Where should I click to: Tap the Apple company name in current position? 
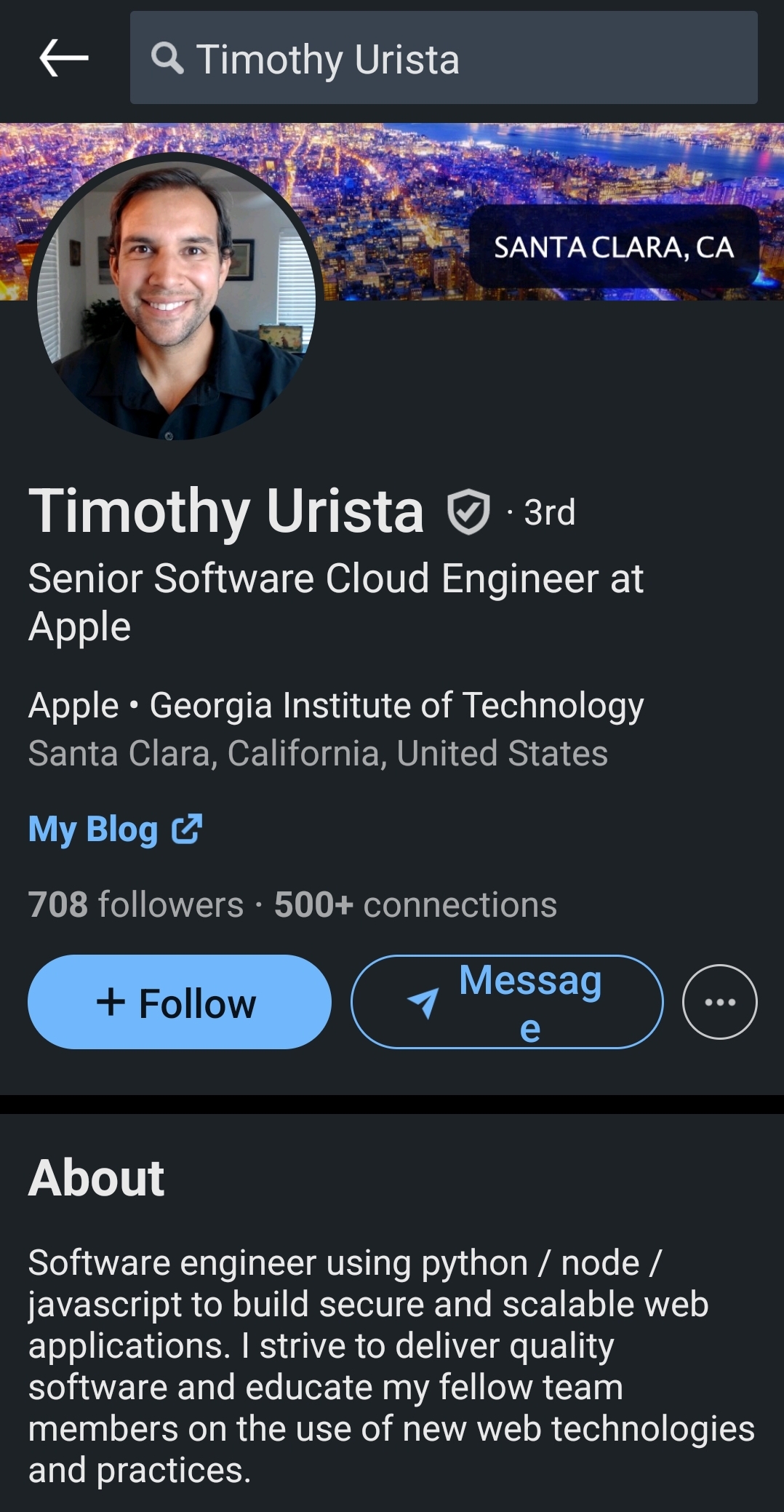point(73,706)
